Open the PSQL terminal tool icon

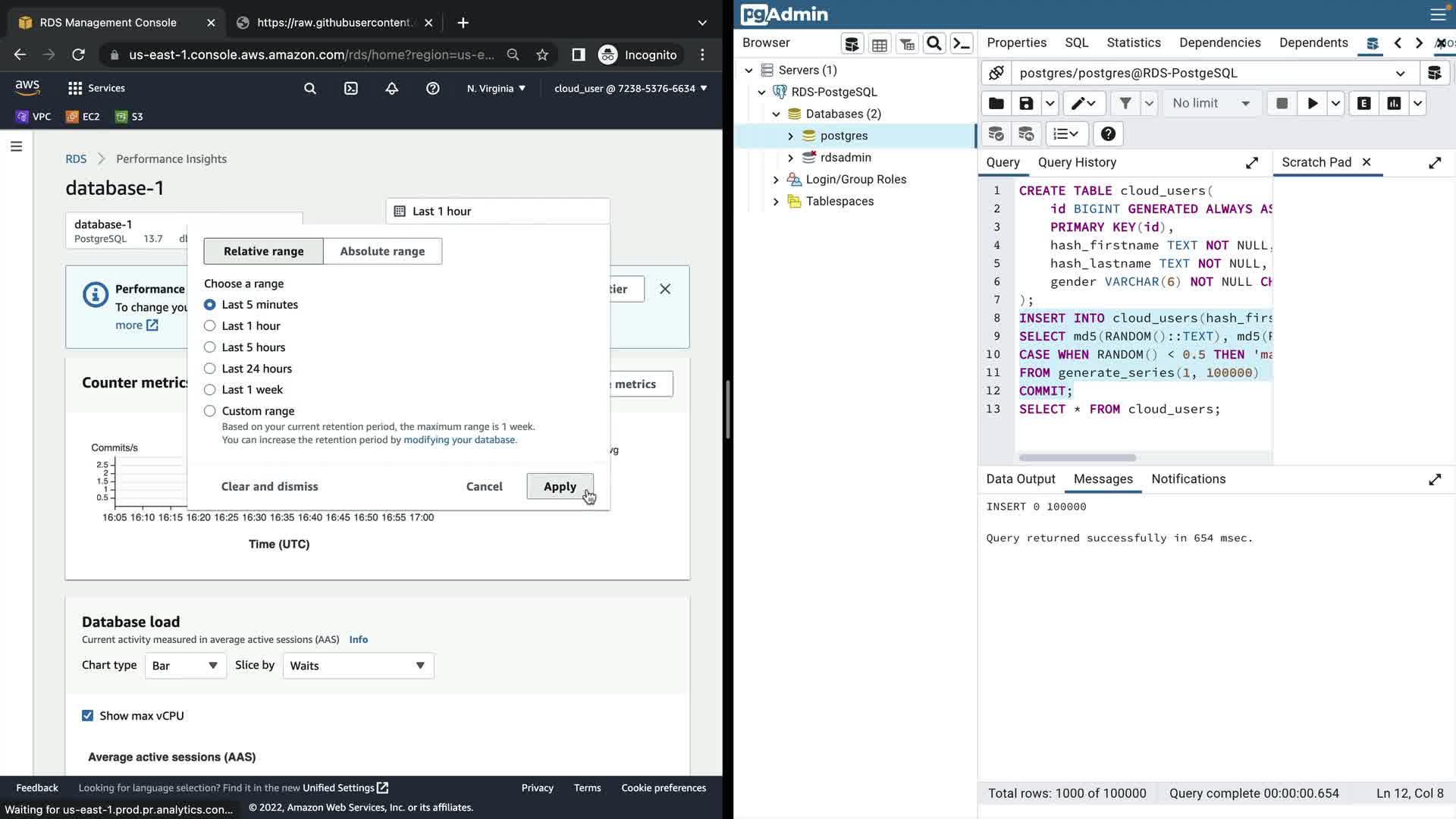(962, 44)
